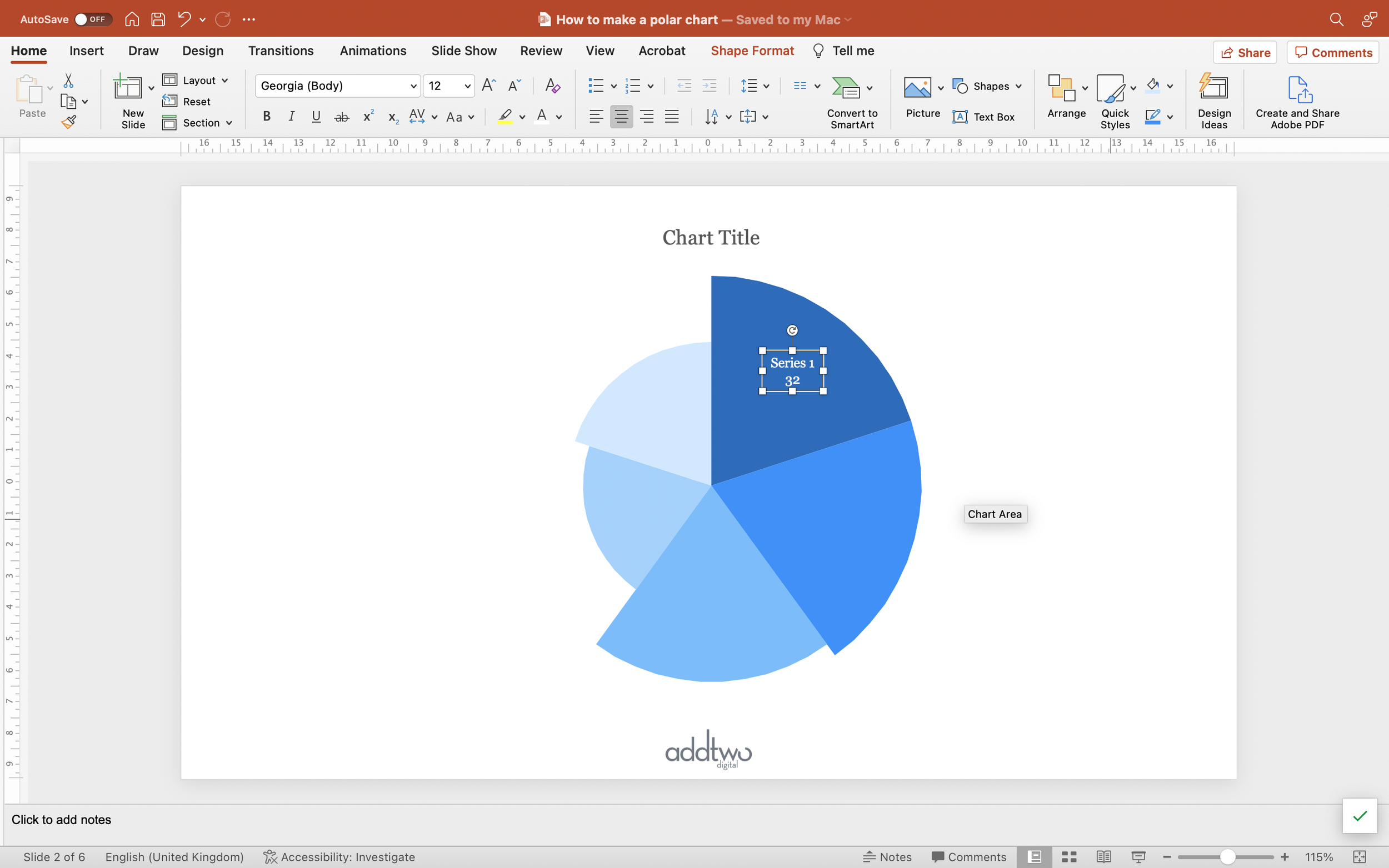Click Convert to SmartArt icon
Viewport: 1389px width, 868px height.
[x=846, y=88]
